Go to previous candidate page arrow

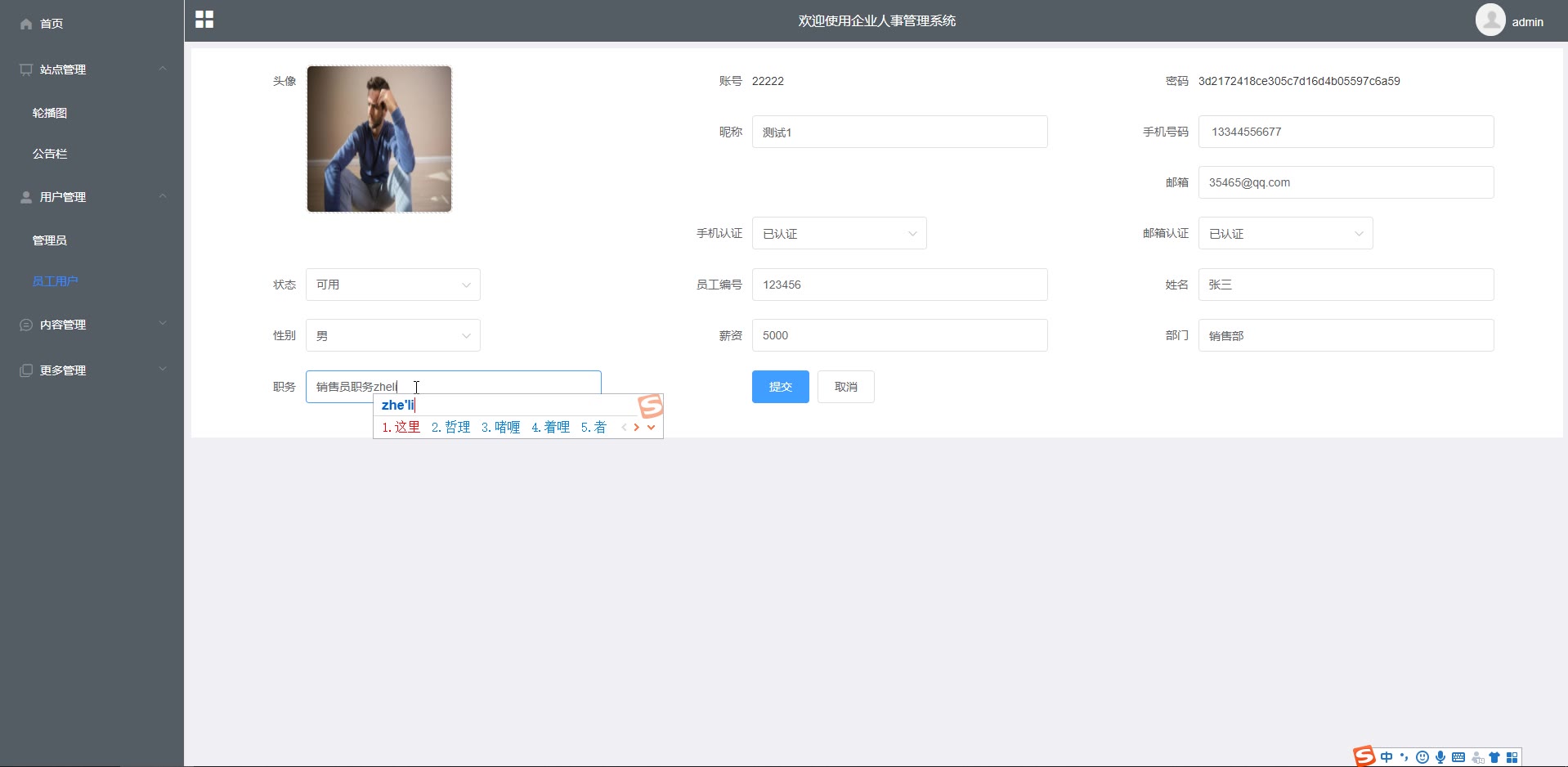coord(625,427)
